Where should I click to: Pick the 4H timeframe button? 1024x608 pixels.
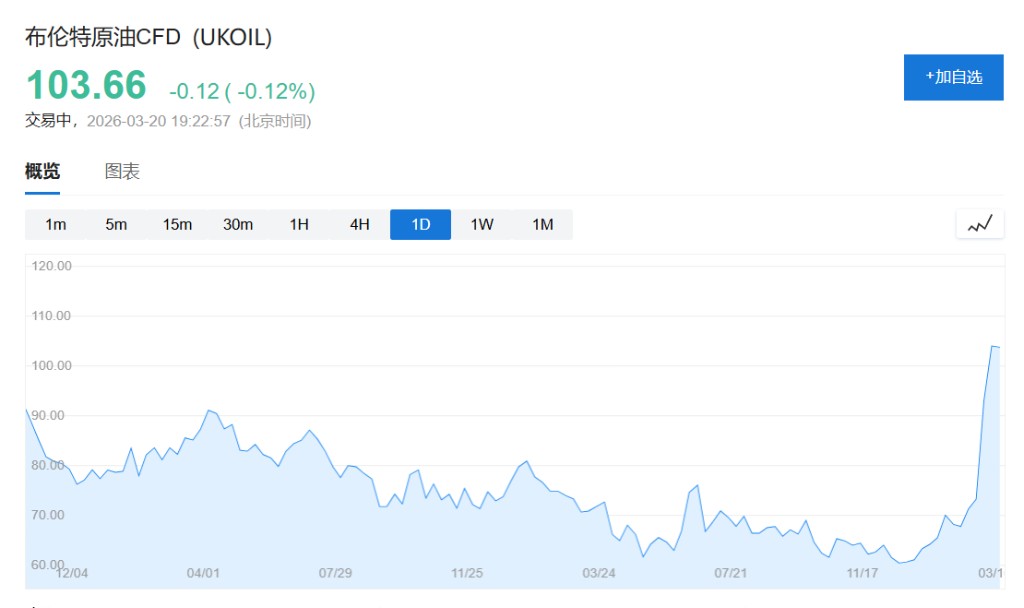tap(360, 224)
